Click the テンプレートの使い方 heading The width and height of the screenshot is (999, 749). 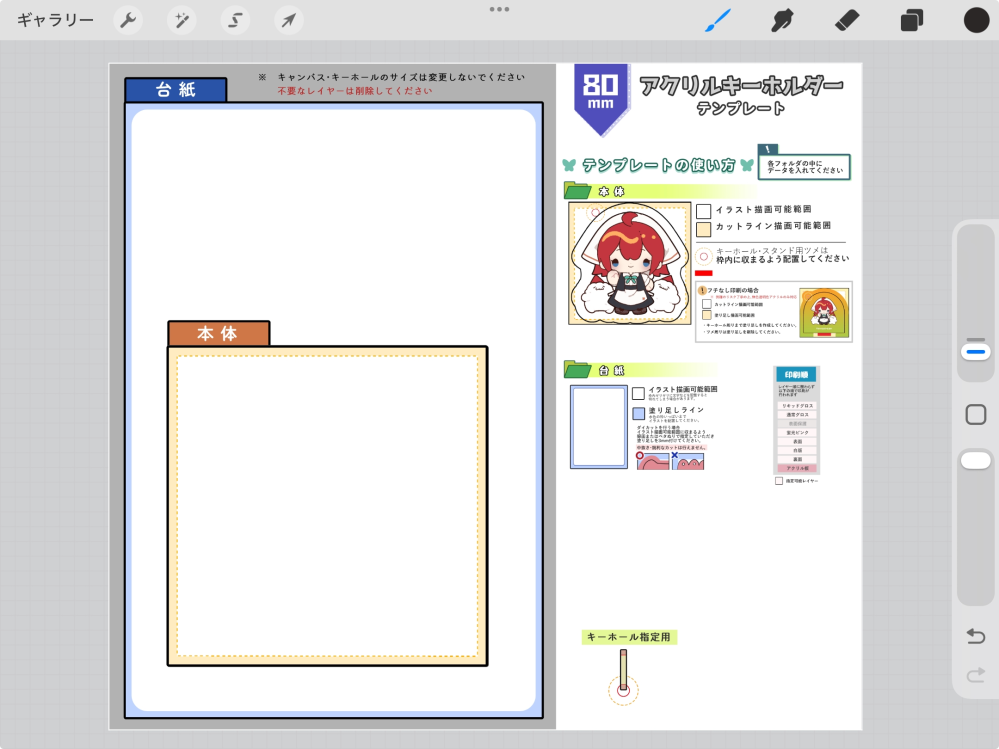[659, 166]
